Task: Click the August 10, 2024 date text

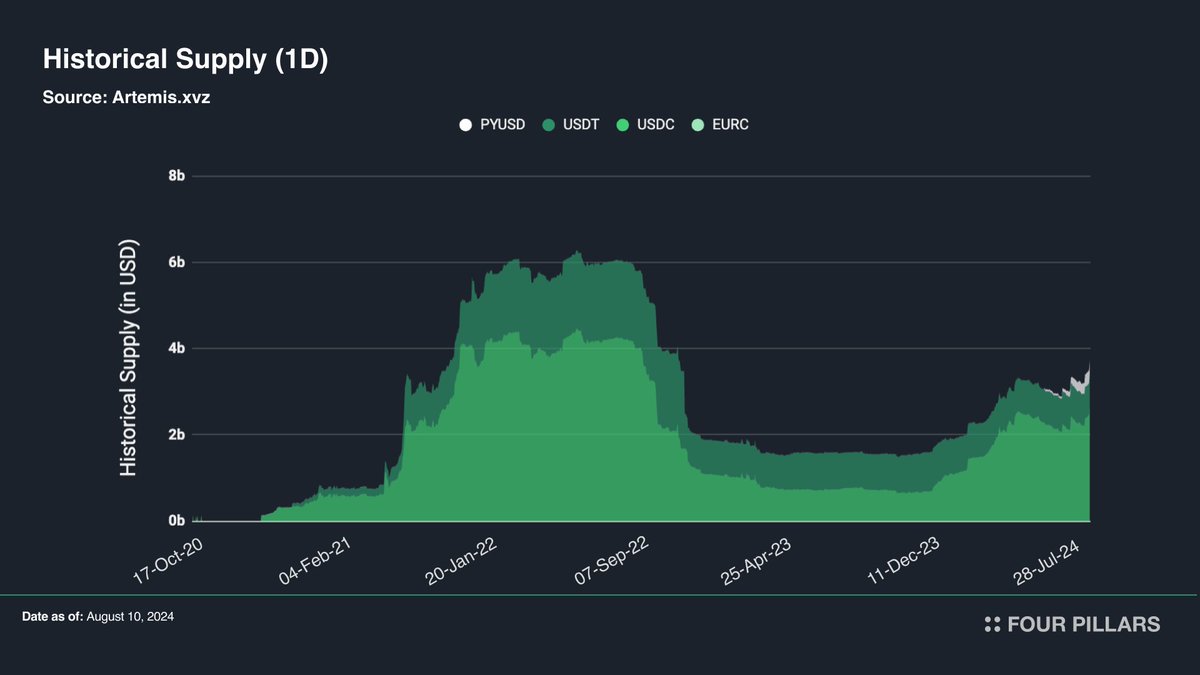Action: click(130, 618)
